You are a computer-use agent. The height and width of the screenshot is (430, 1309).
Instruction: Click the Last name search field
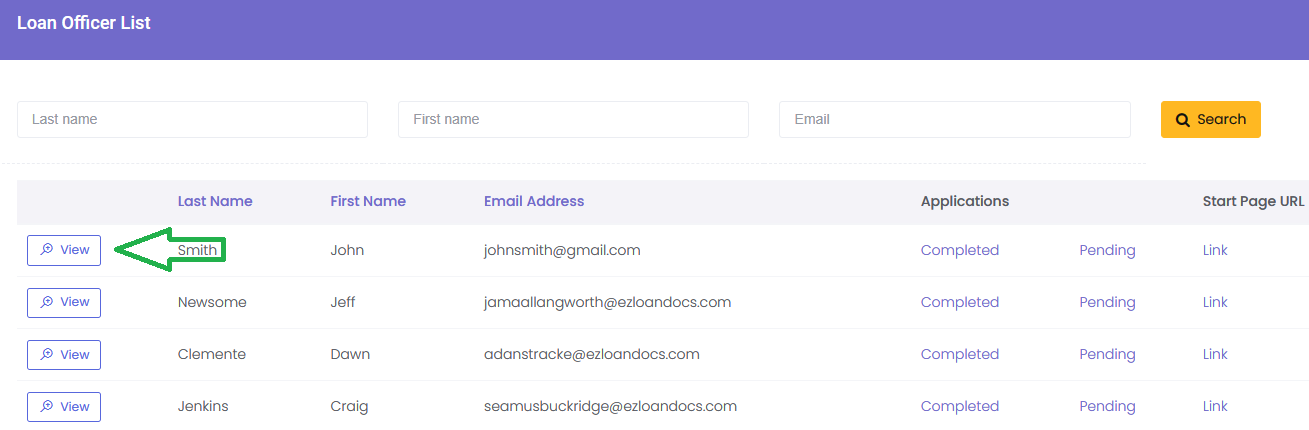coord(192,119)
